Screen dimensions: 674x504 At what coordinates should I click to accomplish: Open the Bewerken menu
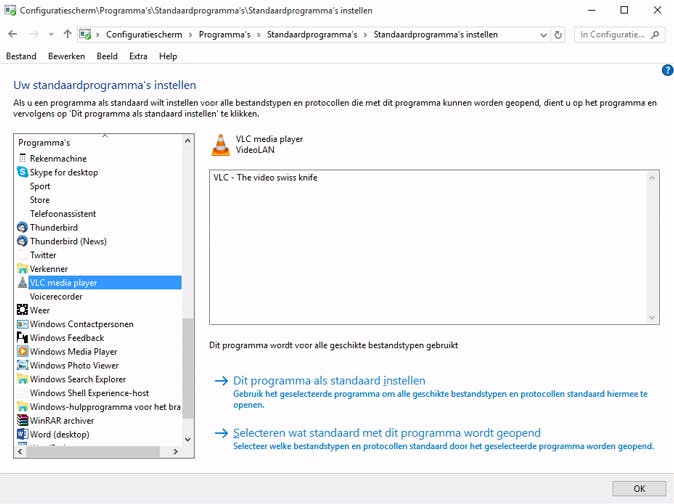coord(67,56)
